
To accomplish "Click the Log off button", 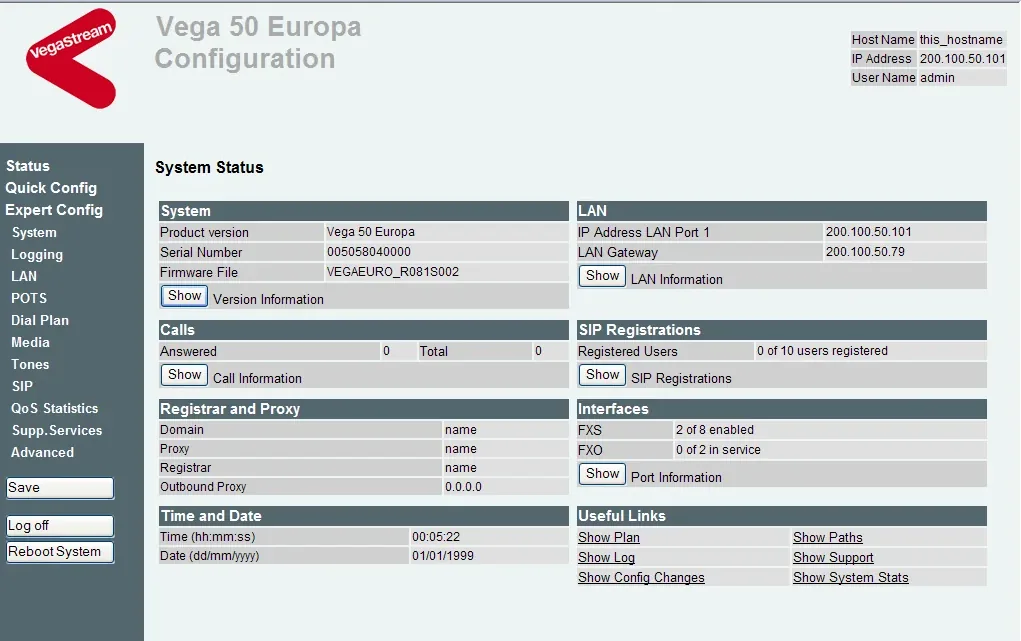I will (x=60, y=526).
